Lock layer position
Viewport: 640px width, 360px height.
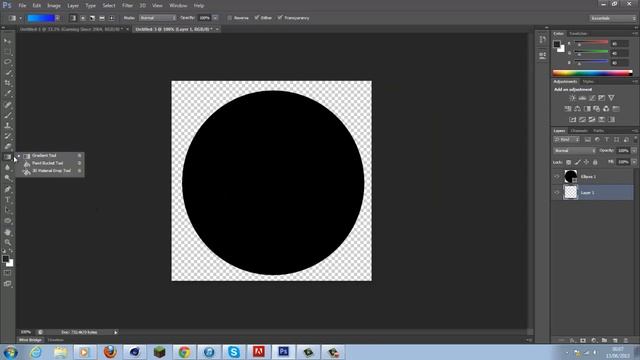point(587,162)
